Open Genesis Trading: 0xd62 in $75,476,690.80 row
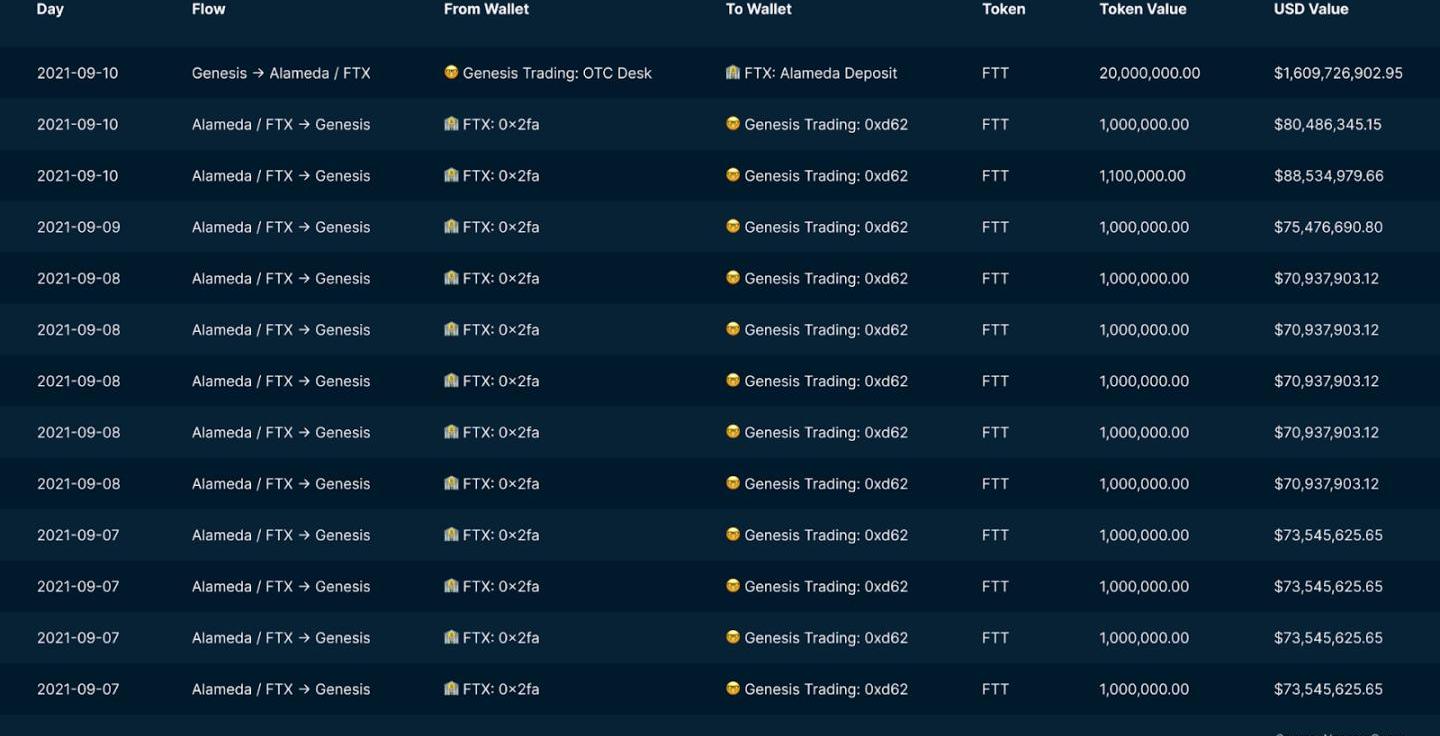The width and height of the screenshot is (1440, 736). click(826, 227)
